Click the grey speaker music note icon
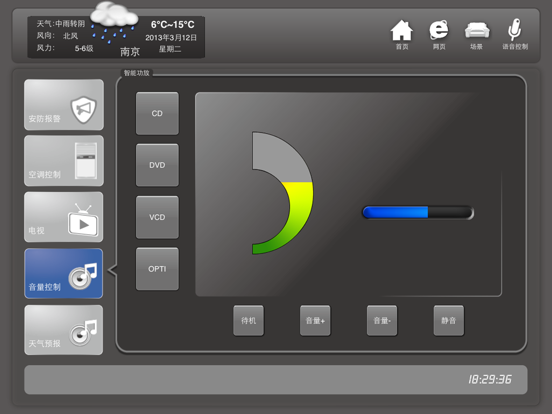Screen dimensions: 552x414 coord(83,333)
